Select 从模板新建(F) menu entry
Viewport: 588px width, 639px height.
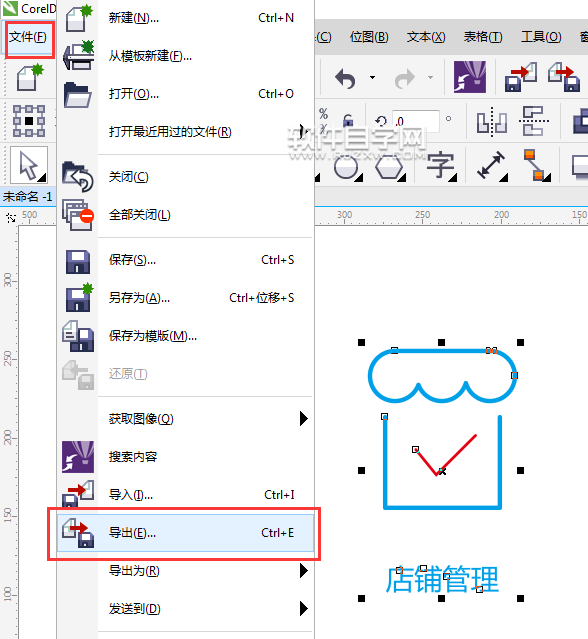click(185, 56)
